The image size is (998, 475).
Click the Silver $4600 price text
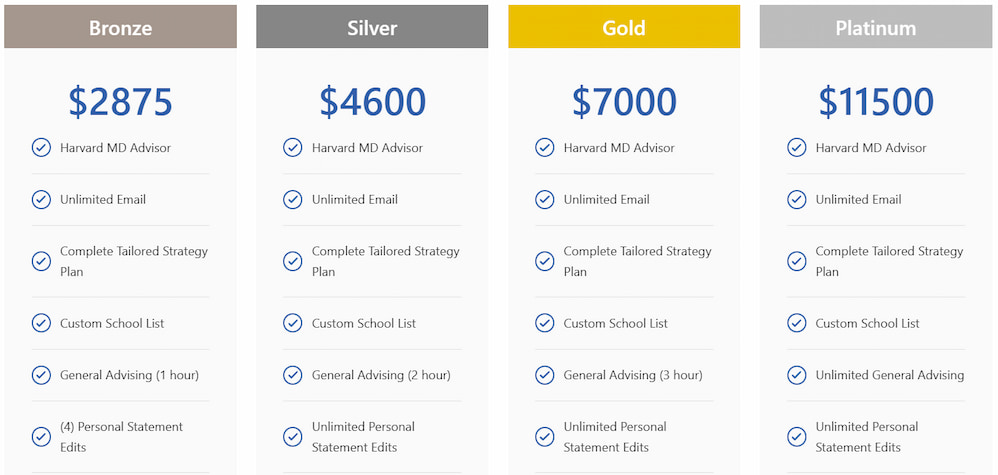click(372, 102)
